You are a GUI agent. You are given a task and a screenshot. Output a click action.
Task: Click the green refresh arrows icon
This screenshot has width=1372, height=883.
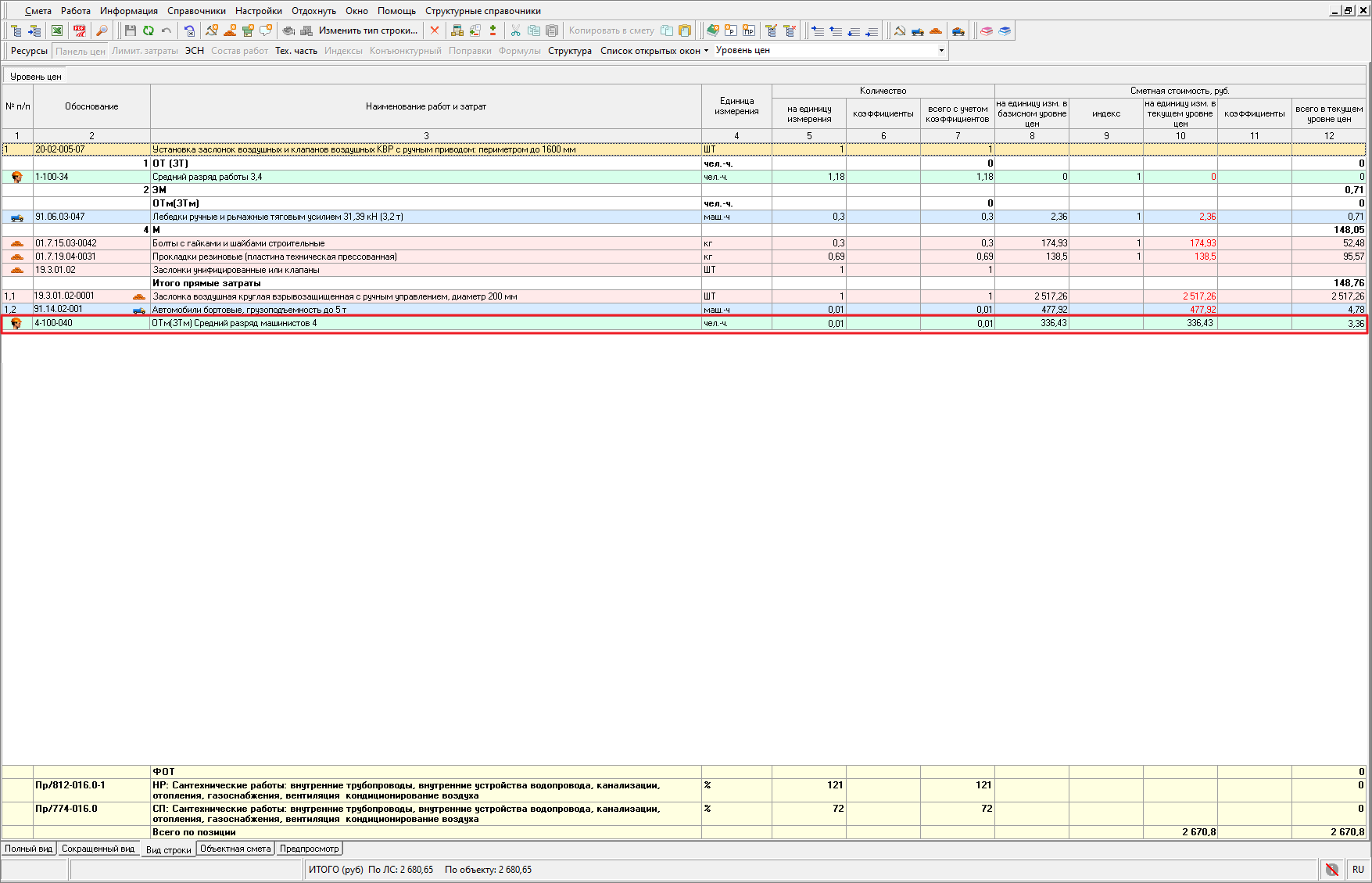pos(149,31)
